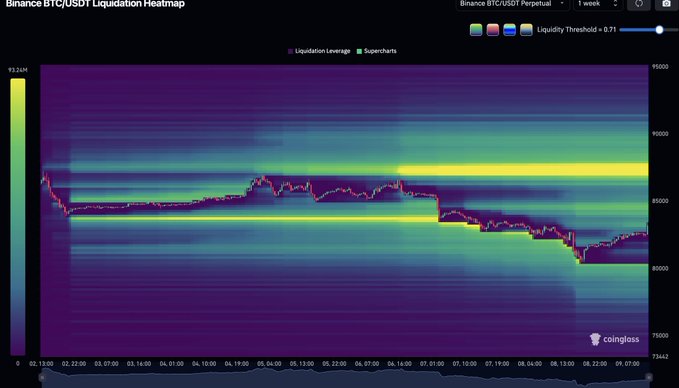679x388 pixels.
Task: Click the Liquidity Threshold = 0.71 label
Action: tap(576, 30)
